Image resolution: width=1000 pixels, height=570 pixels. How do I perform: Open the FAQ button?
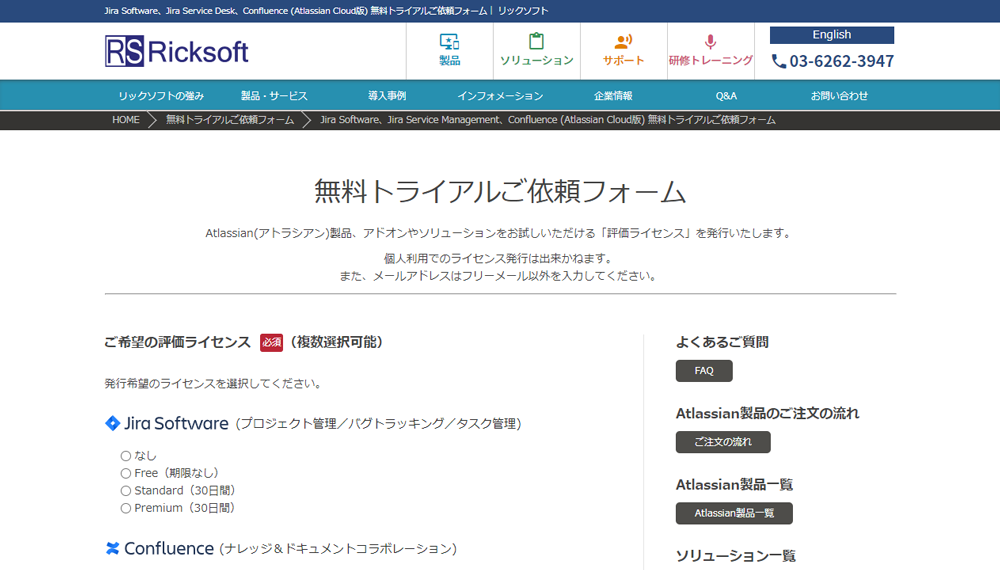click(704, 370)
